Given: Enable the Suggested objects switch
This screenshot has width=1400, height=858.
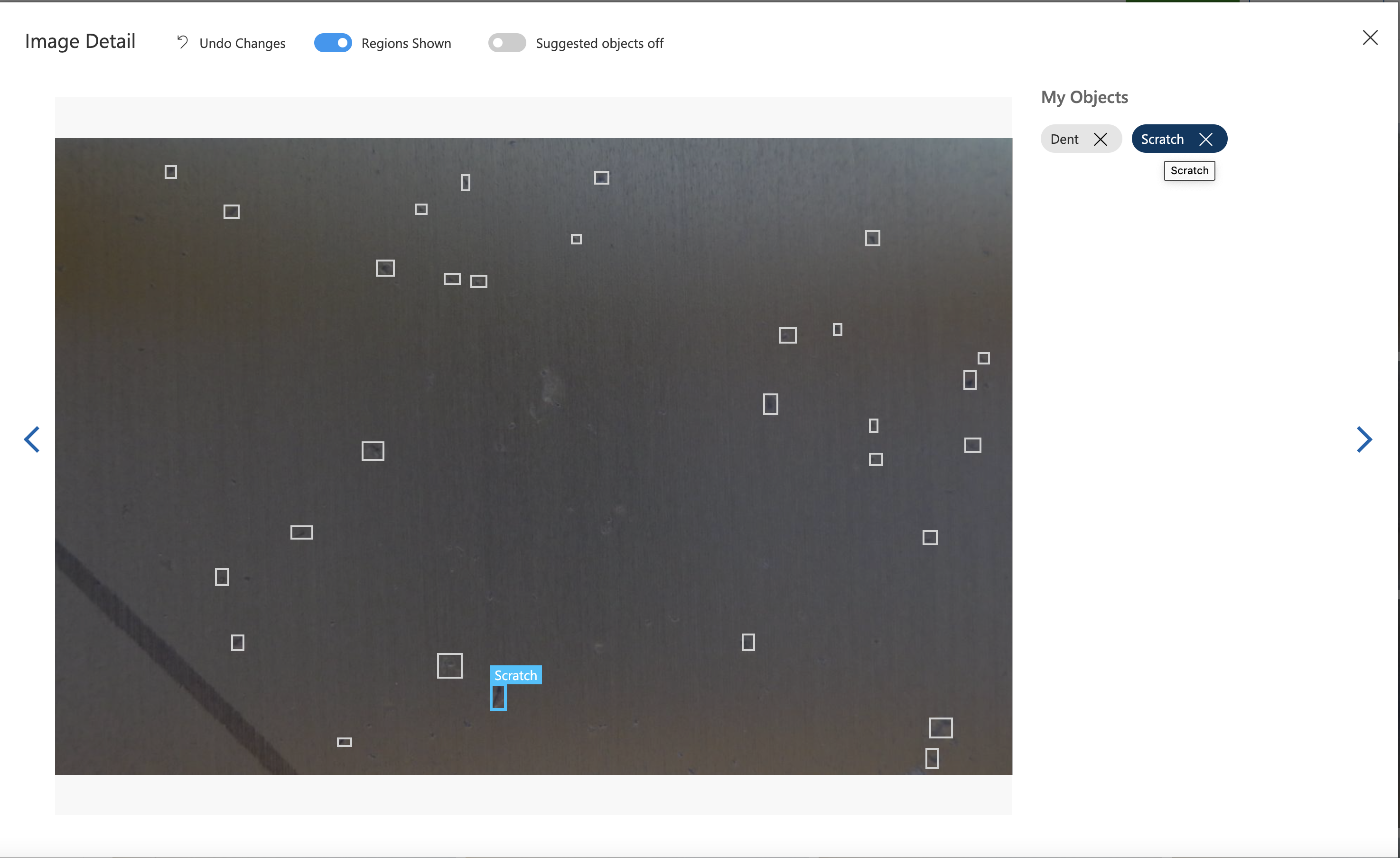Looking at the screenshot, I should [x=507, y=43].
